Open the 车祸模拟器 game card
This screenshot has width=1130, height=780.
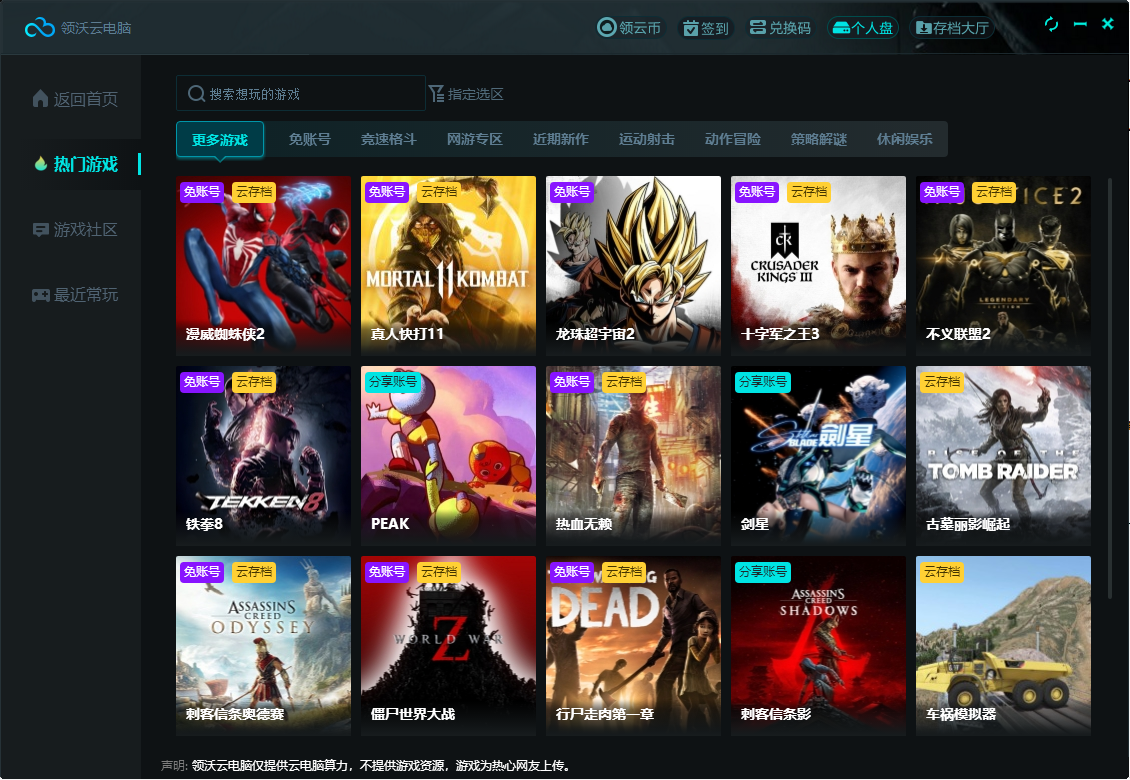click(1003, 646)
